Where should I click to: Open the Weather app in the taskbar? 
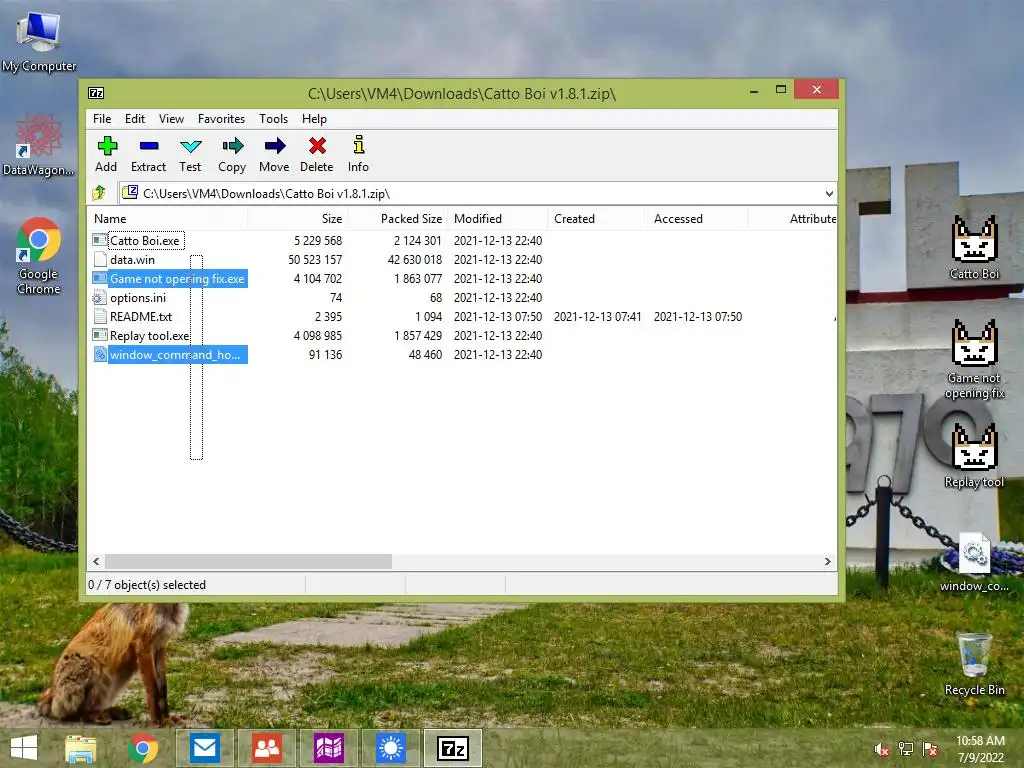point(391,748)
